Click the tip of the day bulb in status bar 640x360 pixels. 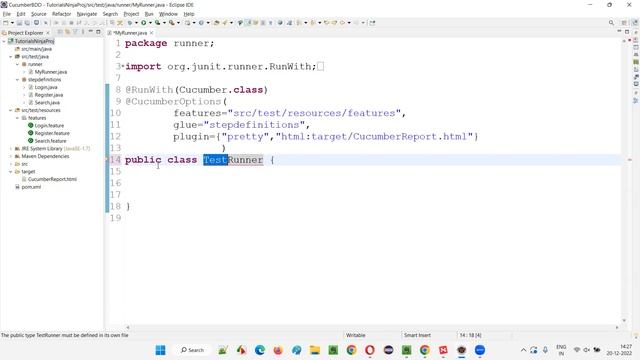(636, 335)
